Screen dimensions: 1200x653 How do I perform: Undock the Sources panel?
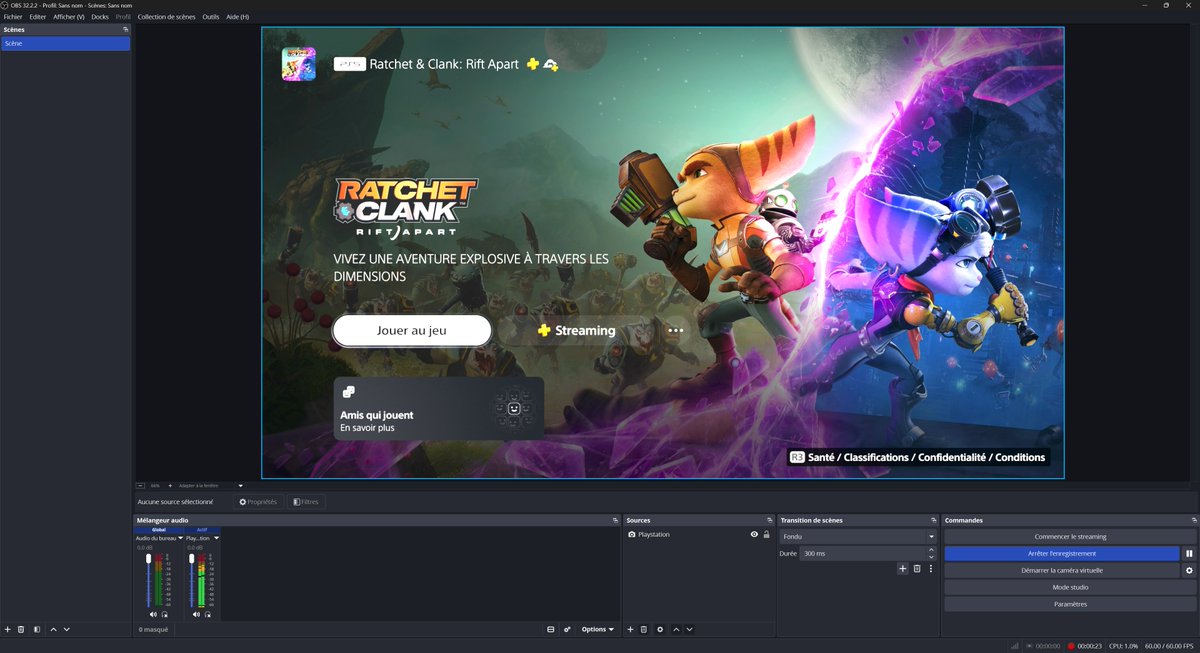[x=770, y=521]
